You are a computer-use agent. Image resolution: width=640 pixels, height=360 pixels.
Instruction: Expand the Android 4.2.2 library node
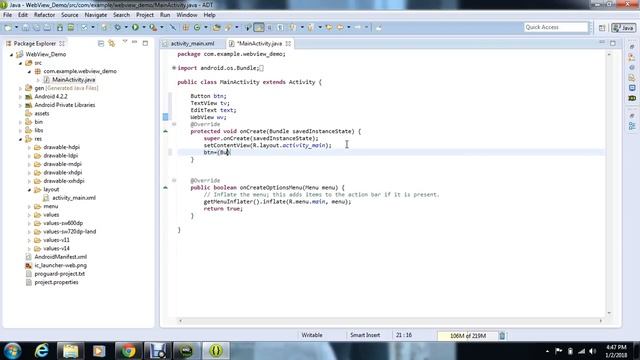[20, 97]
